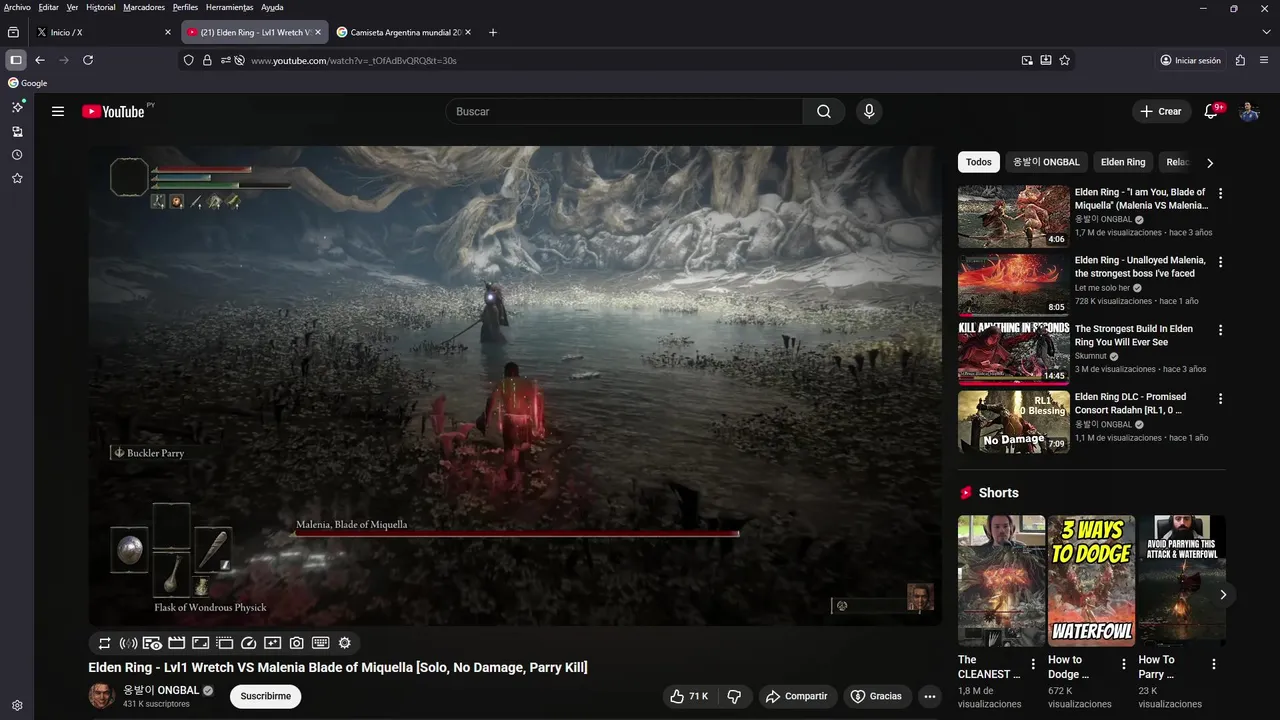Open options for "Unalloyed Malenia" video

click(x=1220, y=262)
